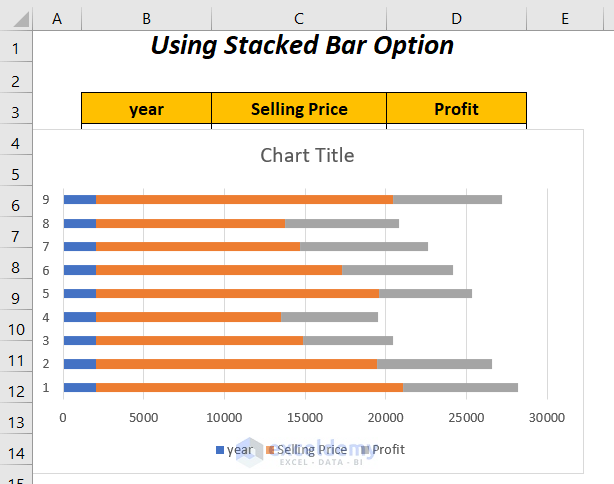The image size is (614, 484).
Task: Select column B header
Action: coord(147,17)
